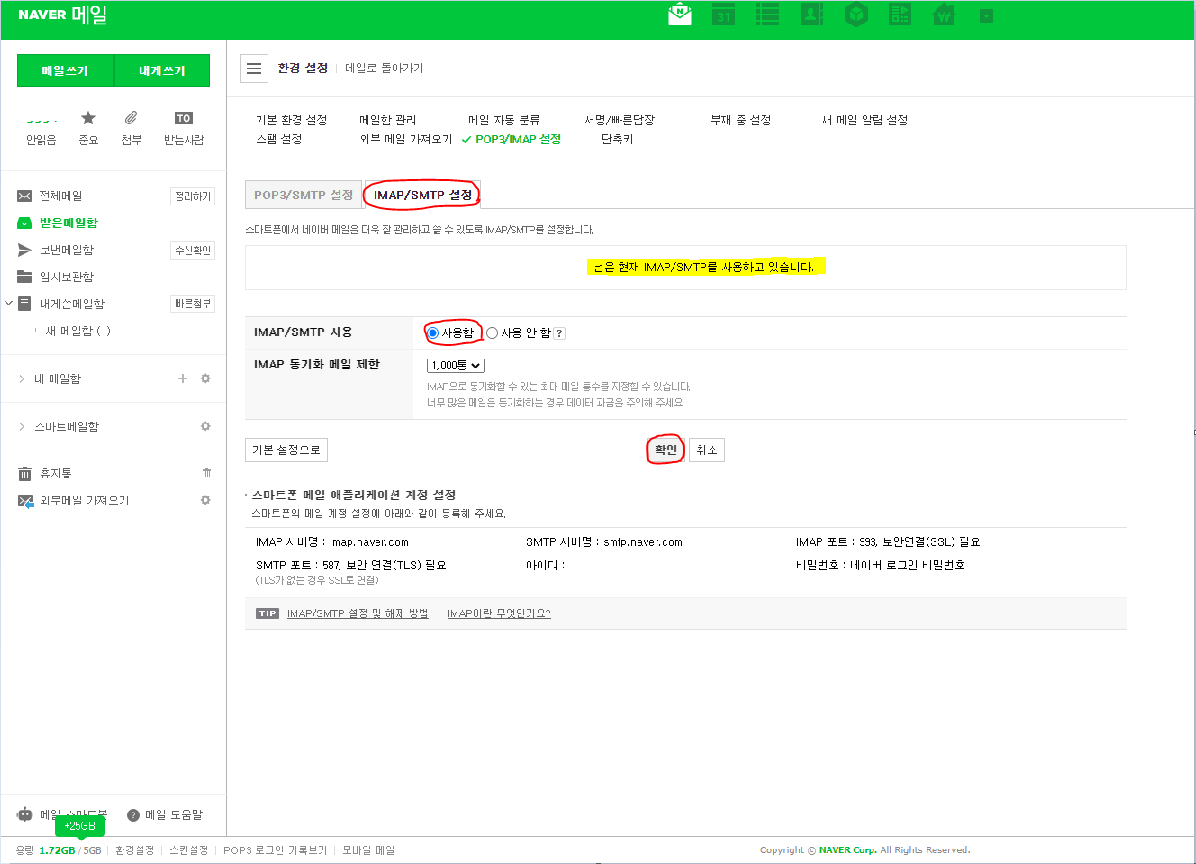Open 임시보관함 drafts folder
Image resolution: width=1196 pixels, height=864 pixels.
coord(67,277)
